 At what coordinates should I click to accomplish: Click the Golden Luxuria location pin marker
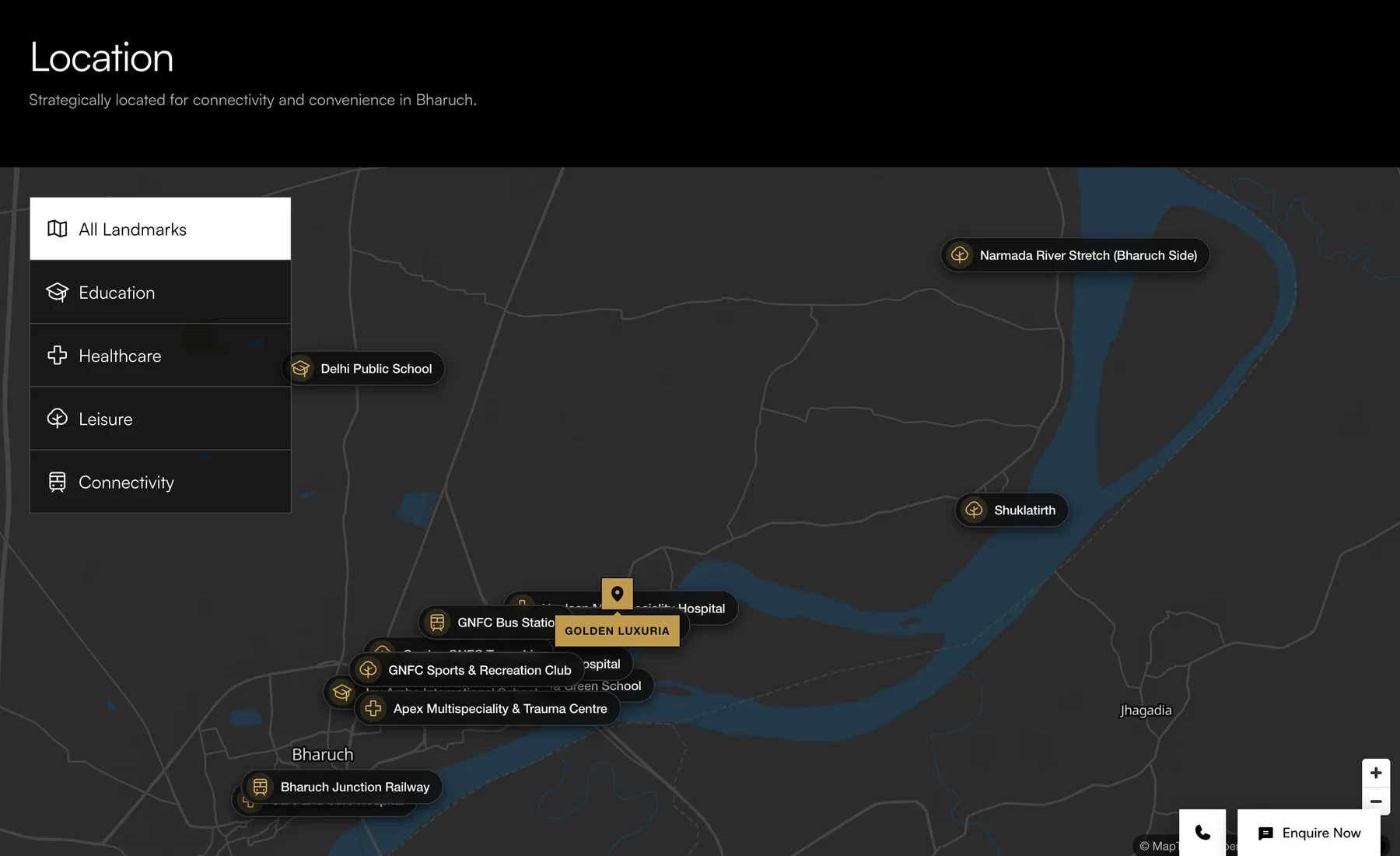tap(618, 594)
